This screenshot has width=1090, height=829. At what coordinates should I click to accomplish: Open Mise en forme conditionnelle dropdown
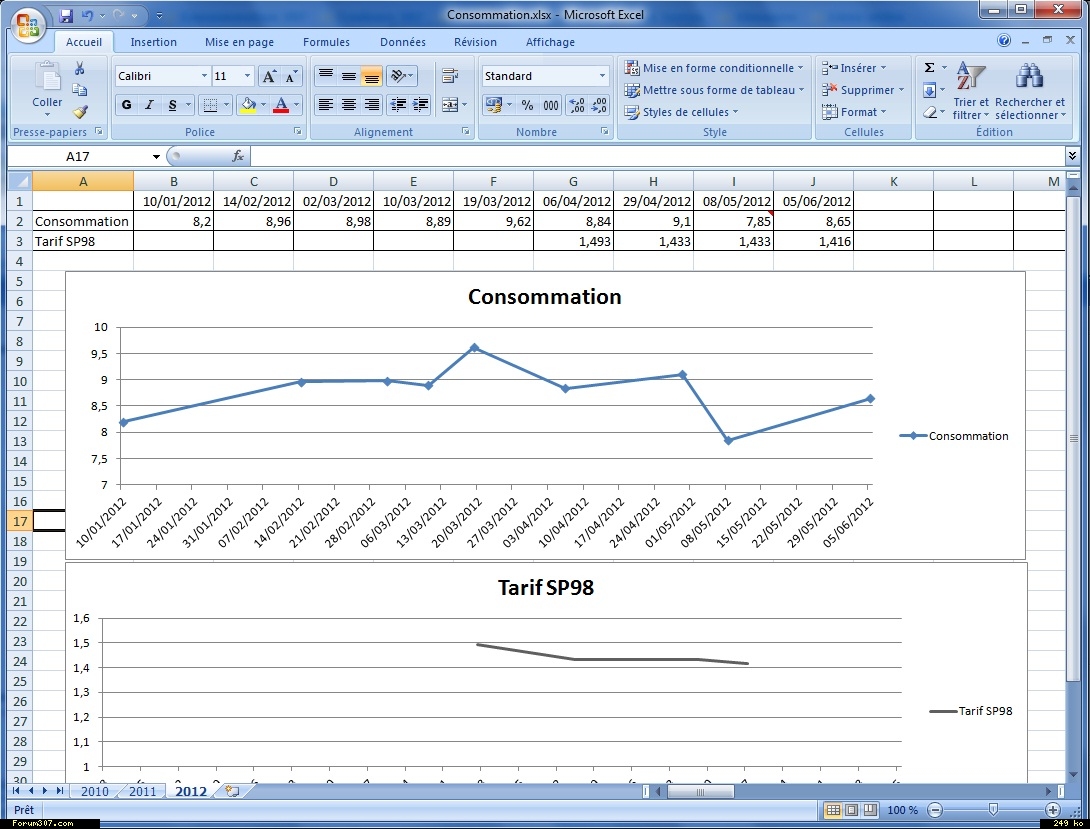pos(714,68)
